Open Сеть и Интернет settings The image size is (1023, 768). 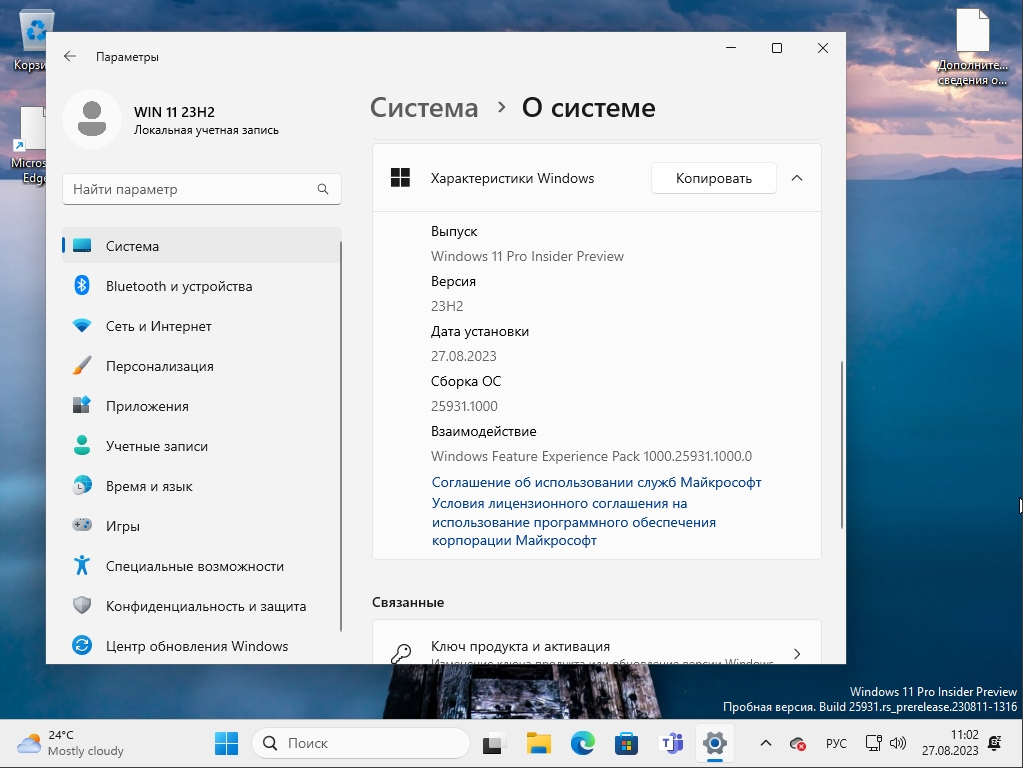pos(202,326)
